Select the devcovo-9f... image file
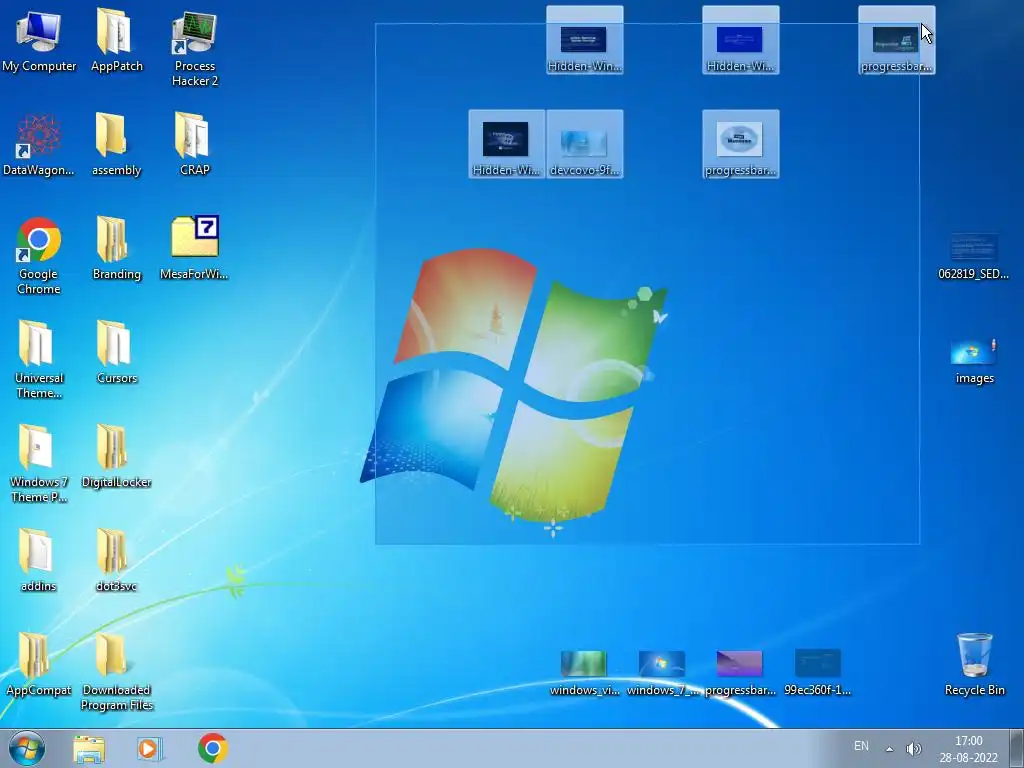Screen dimensions: 1024x768 (x=584, y=144)
